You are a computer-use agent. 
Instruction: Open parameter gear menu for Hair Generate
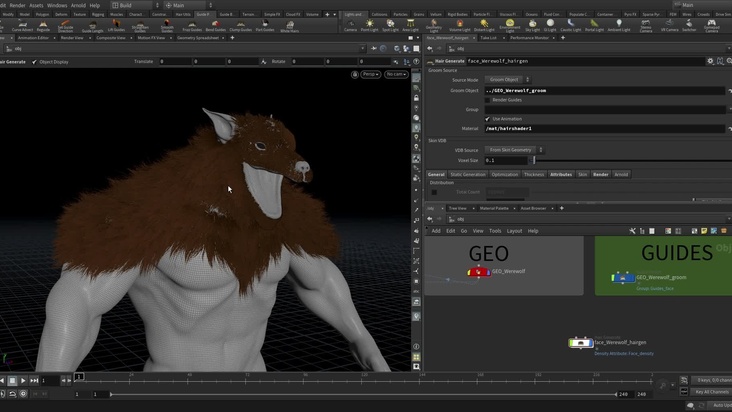click(x=710, y=61)
